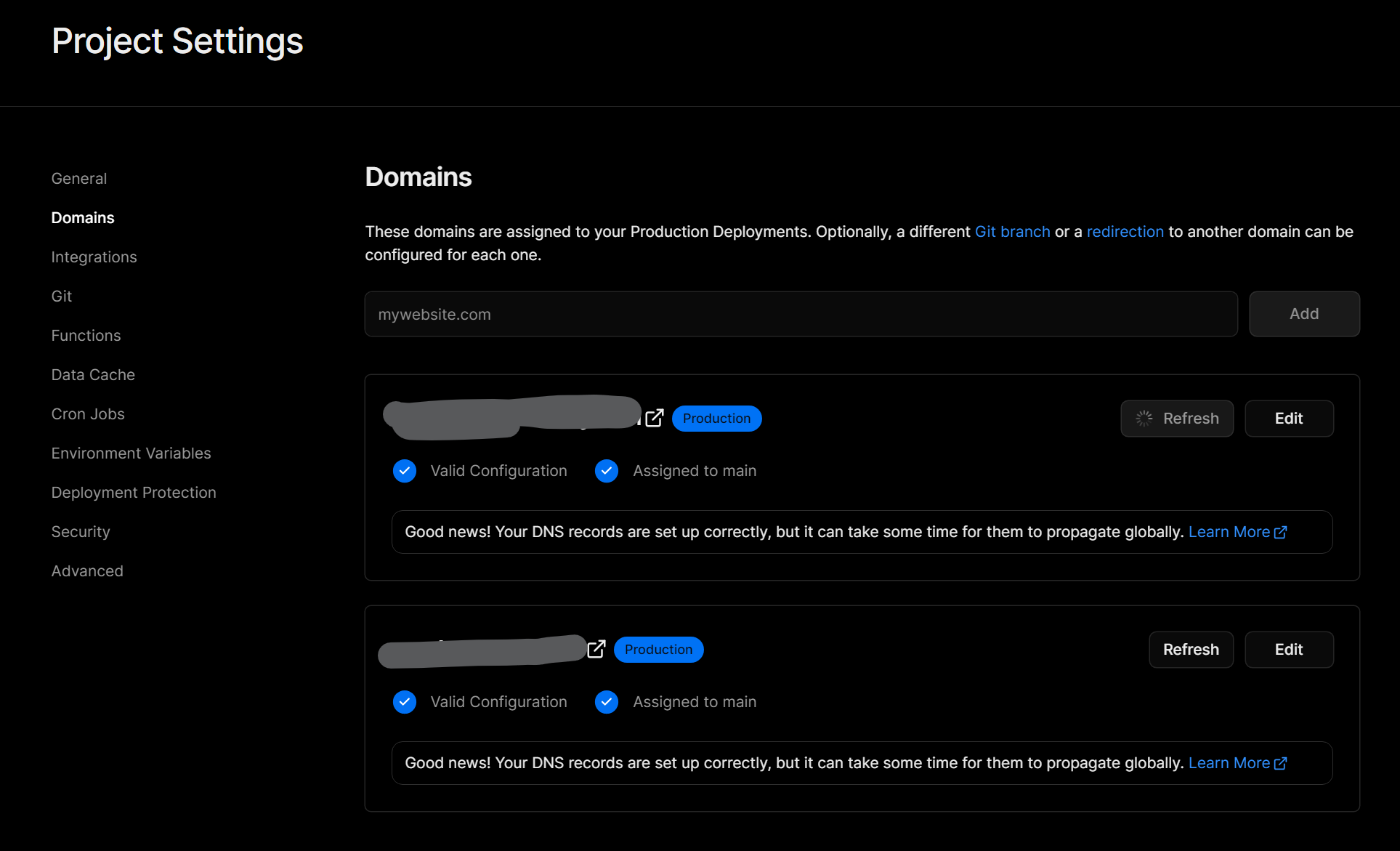Open the Git settings section
Screen dimensions: 1400x851
[x=61, y=296]
